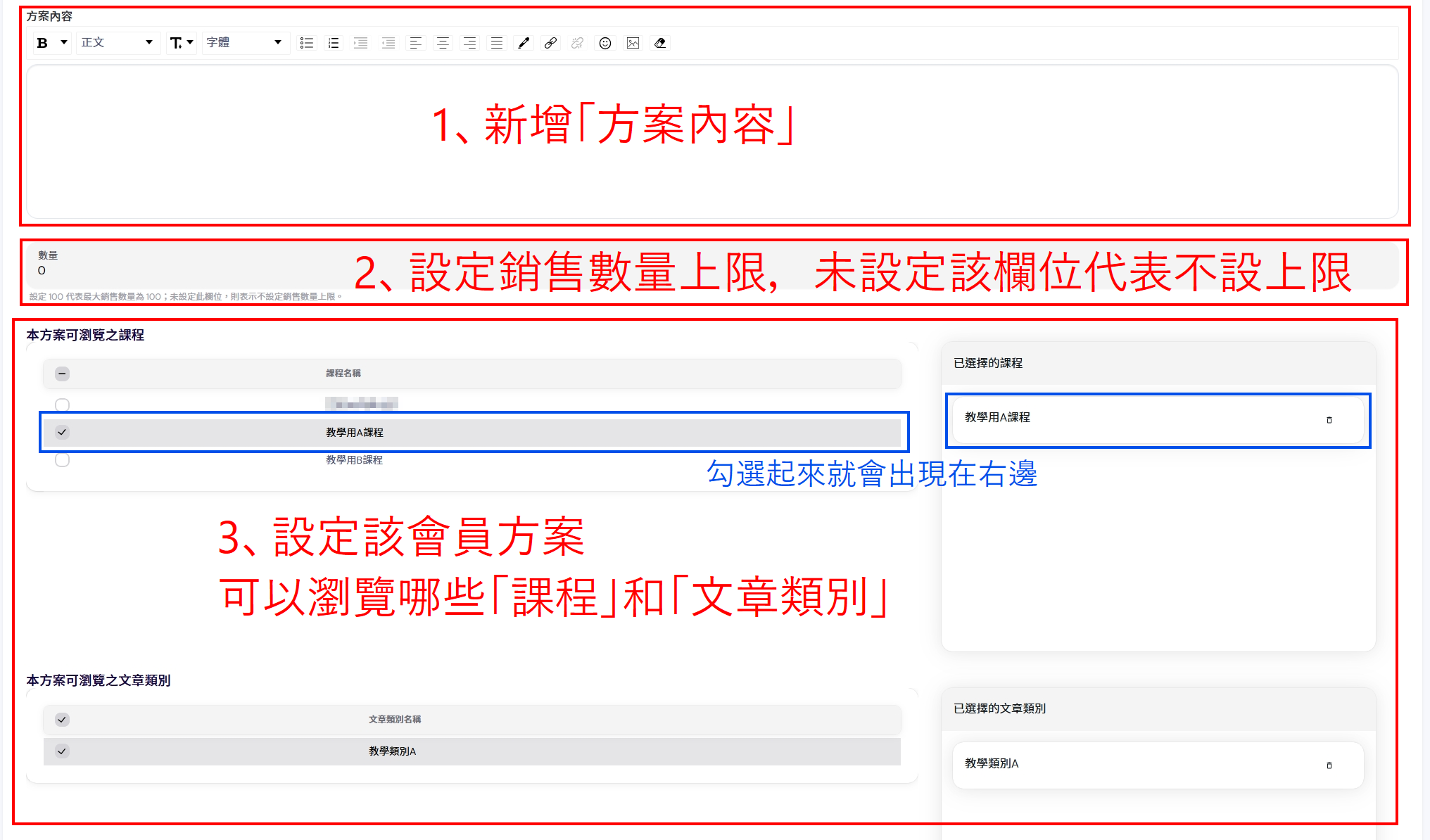This screenshot has width=1430, height=840.
Task: Insert a numbered ordered list
Action: pyautogui.click(x=334, y=43)
